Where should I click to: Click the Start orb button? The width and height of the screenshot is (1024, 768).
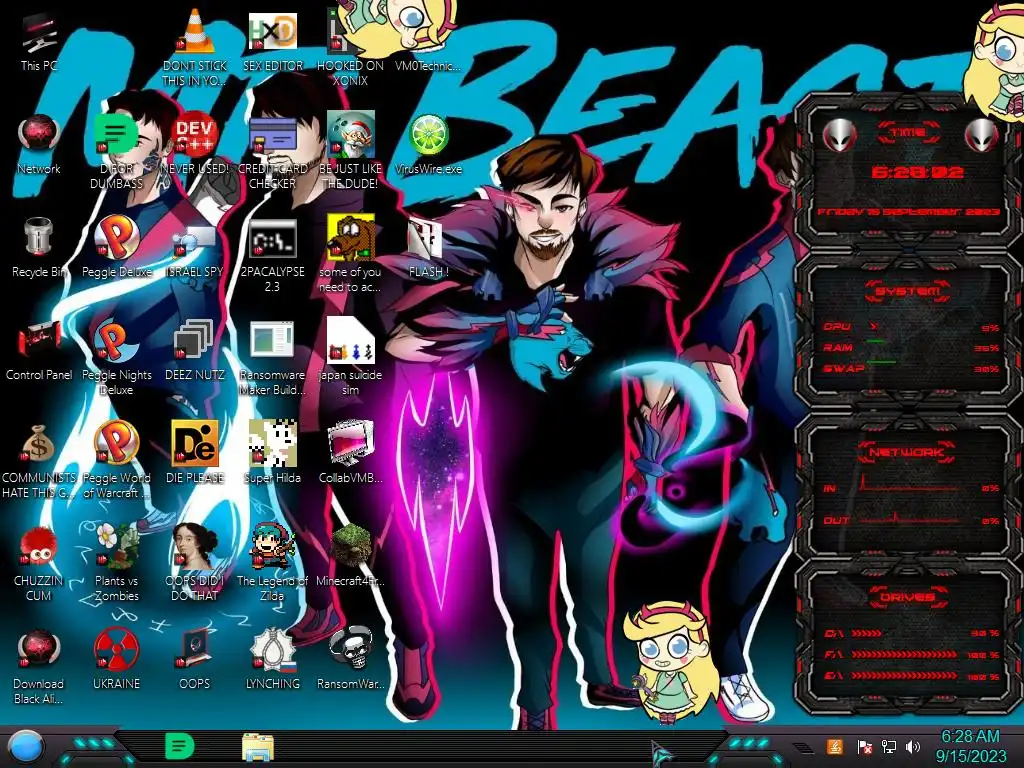click(x=25, y=746)
